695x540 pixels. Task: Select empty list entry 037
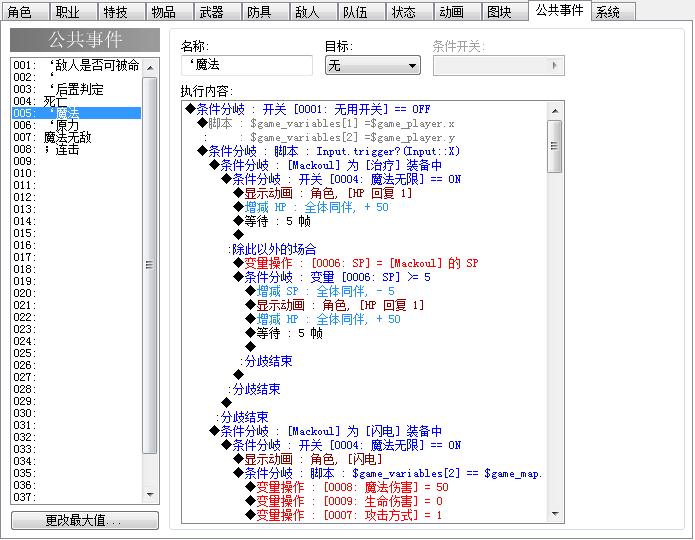pos(76,497)
